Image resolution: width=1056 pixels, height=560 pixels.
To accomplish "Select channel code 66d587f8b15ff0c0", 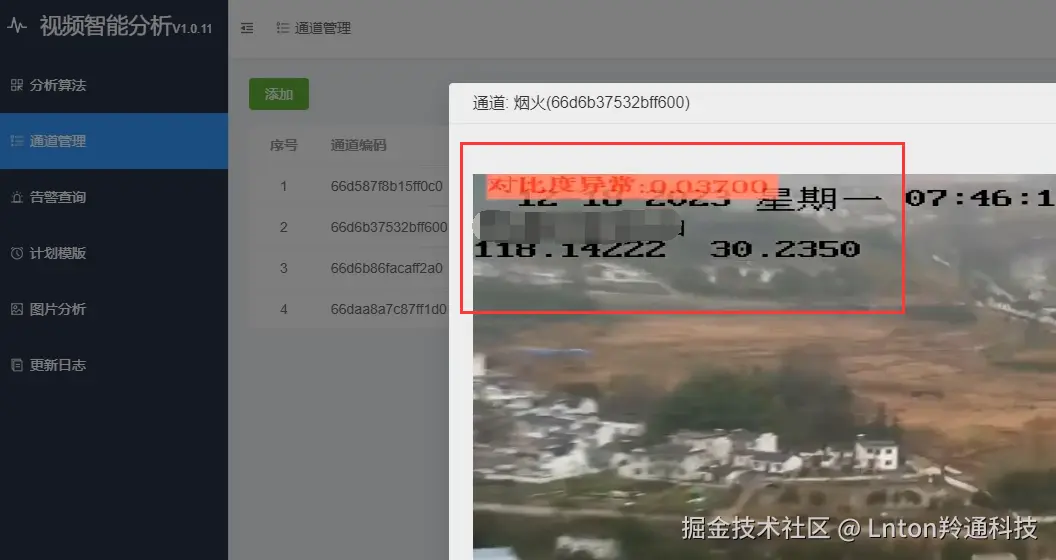I will click(387, 186).
